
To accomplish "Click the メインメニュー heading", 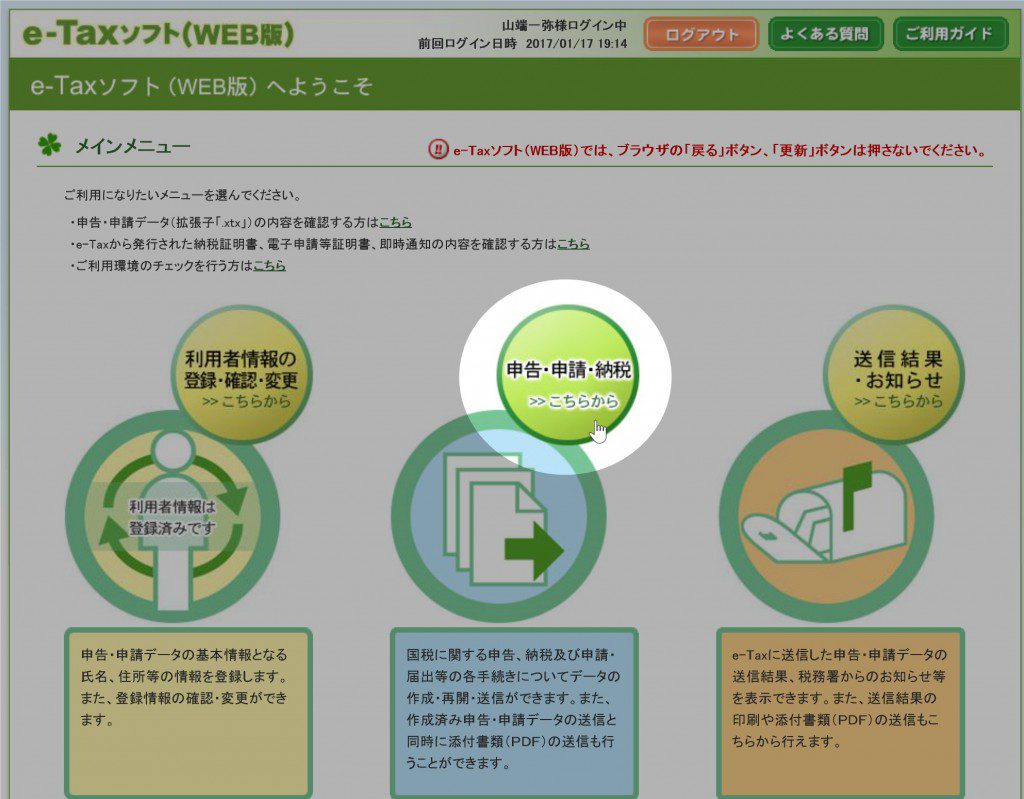I will point(133,146).
